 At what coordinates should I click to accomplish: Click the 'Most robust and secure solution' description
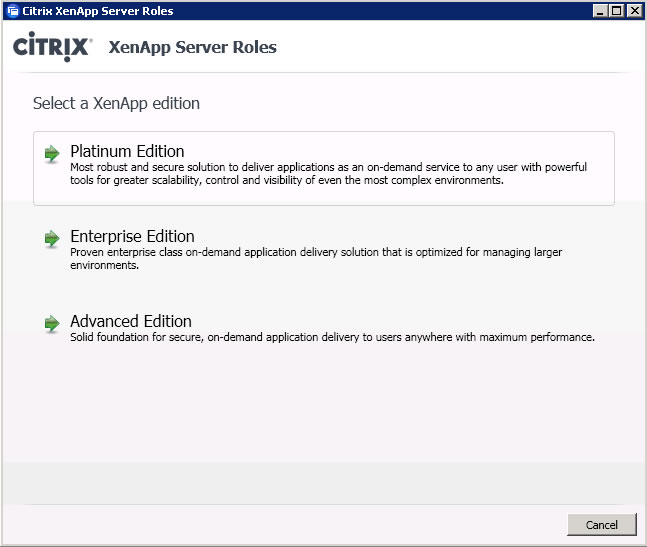tap(328, 174)
